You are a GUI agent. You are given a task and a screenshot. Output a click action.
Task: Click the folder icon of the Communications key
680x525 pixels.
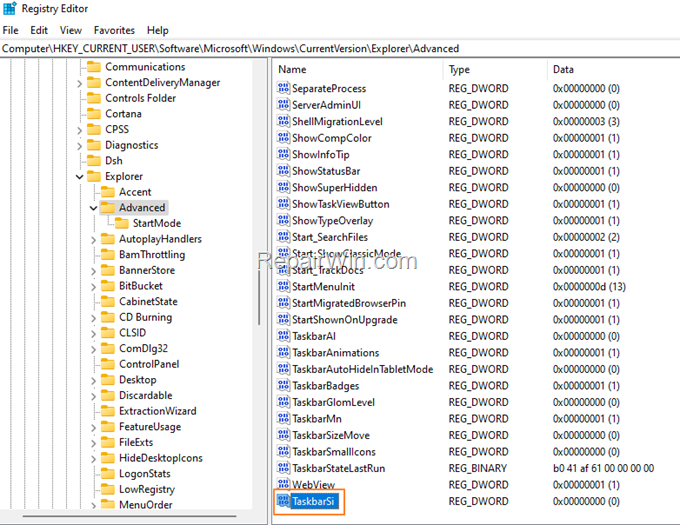pos(94,67)
